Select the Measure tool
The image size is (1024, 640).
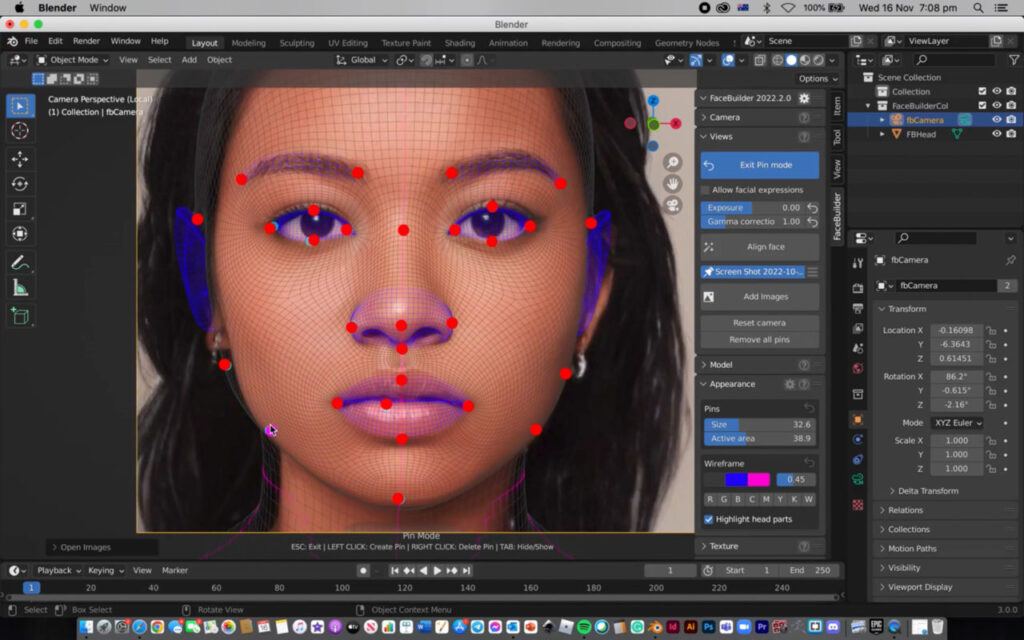click(x=20, y=288)
